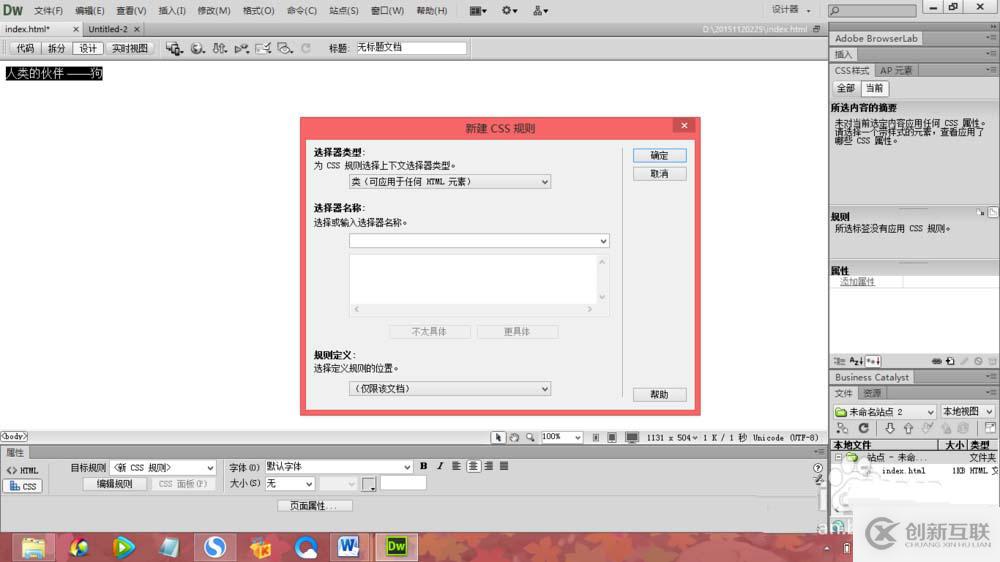Viewport: 1000px width, 562px height.
Task: Open the text color swatch picker
Action: click(x=369, y=484)
